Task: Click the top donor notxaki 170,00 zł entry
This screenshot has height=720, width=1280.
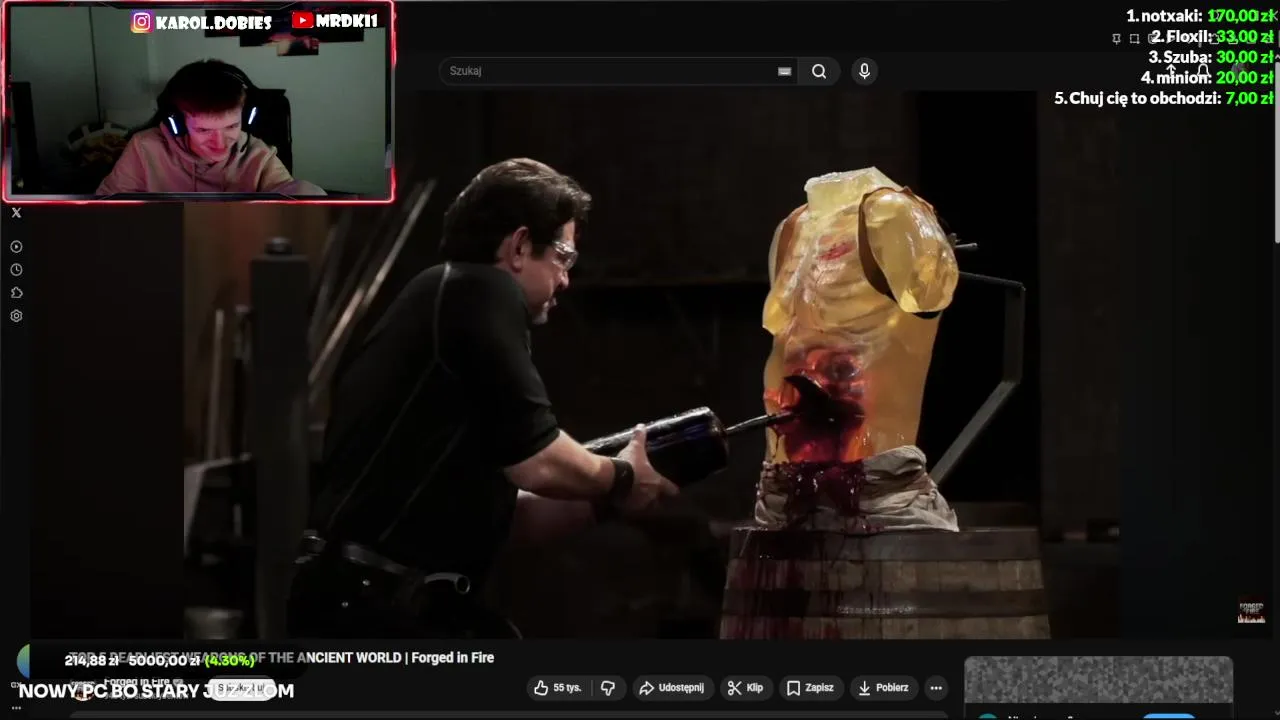Action: [x=1200, y=16]
